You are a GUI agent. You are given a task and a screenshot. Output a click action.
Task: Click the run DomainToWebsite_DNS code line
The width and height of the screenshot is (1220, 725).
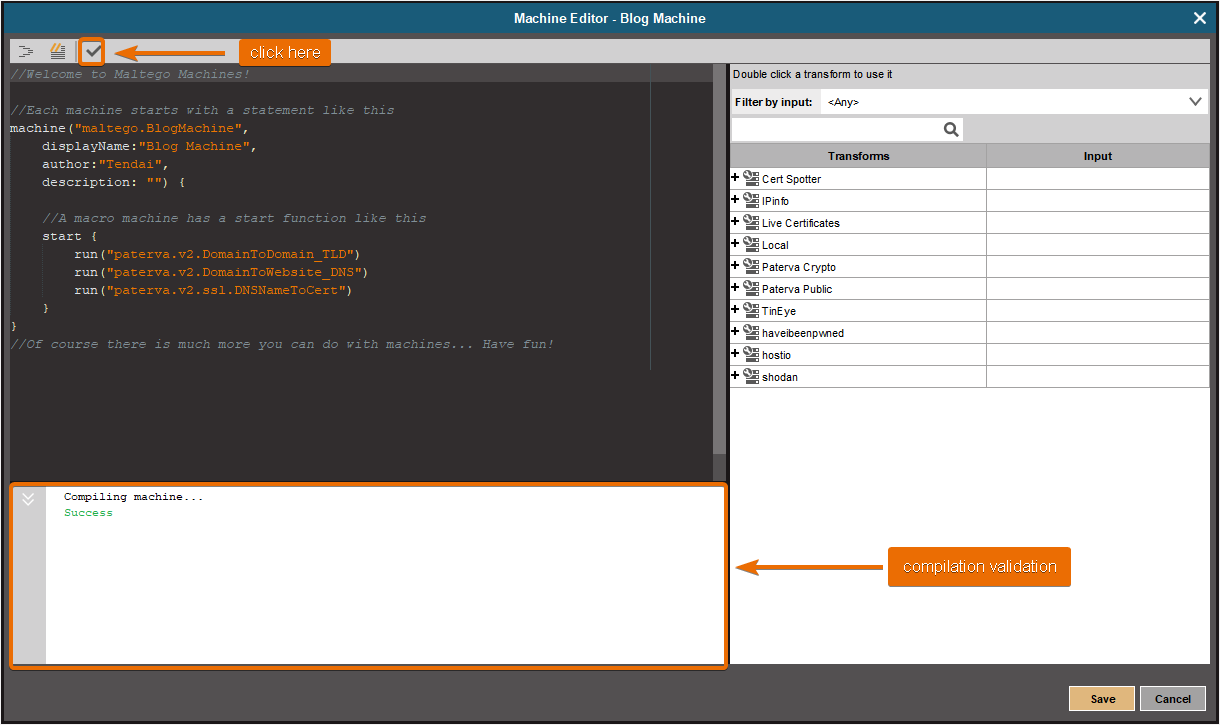pos(221,272)
